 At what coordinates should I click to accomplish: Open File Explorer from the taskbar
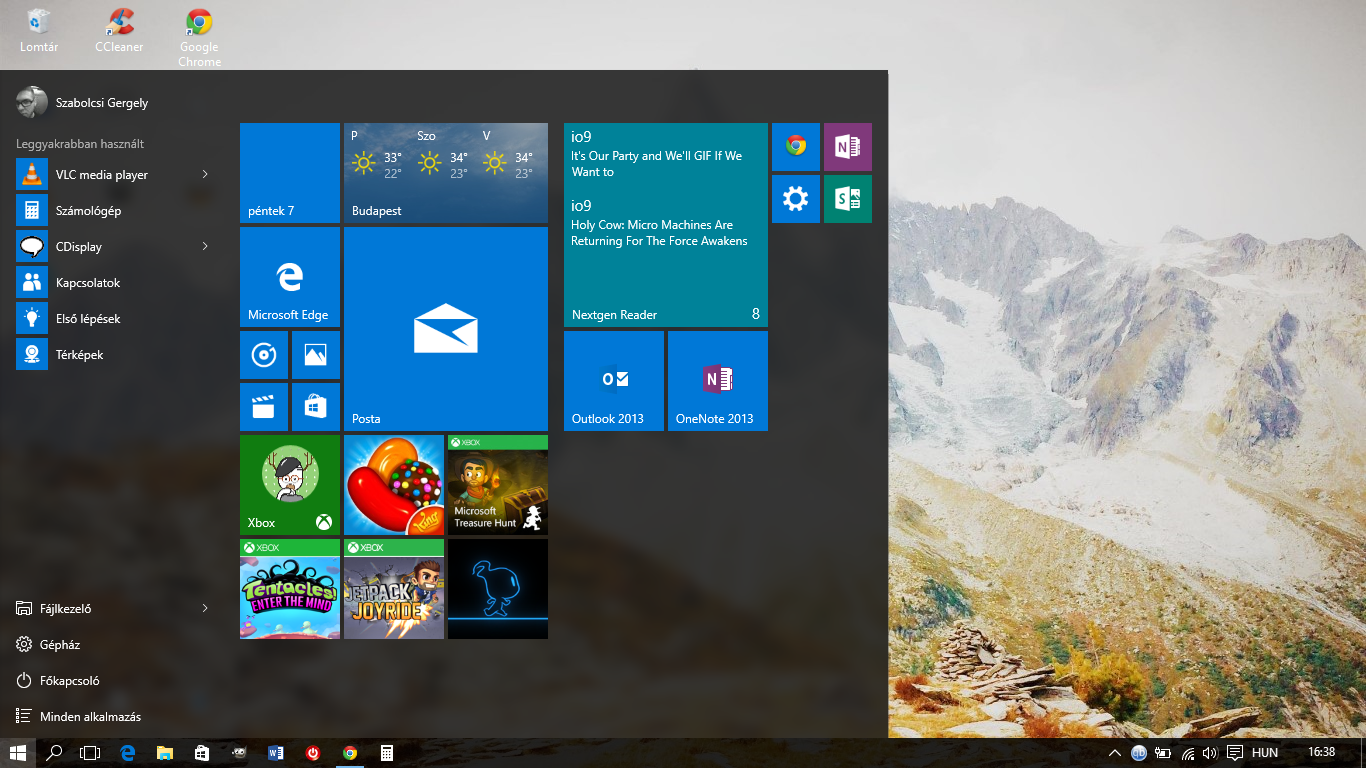click(x=164, y=753)
